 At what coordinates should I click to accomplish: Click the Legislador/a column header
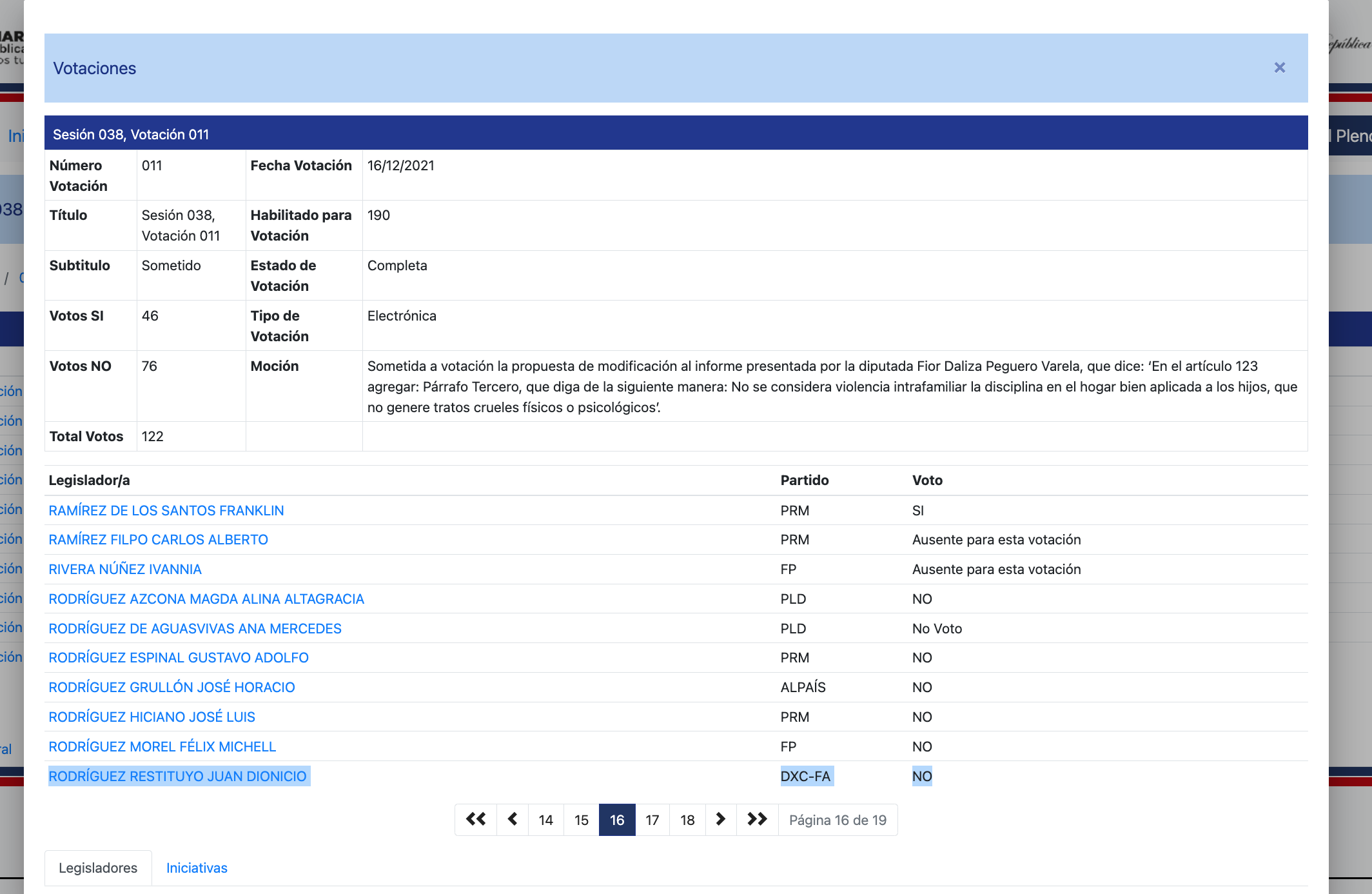tap(90, 481)
